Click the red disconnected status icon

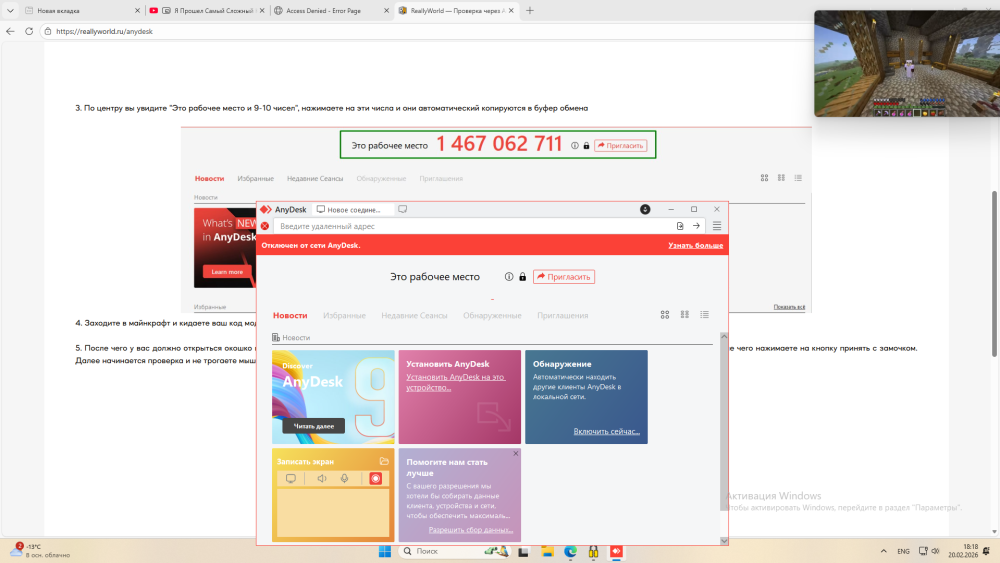click(x=265, y=226)
